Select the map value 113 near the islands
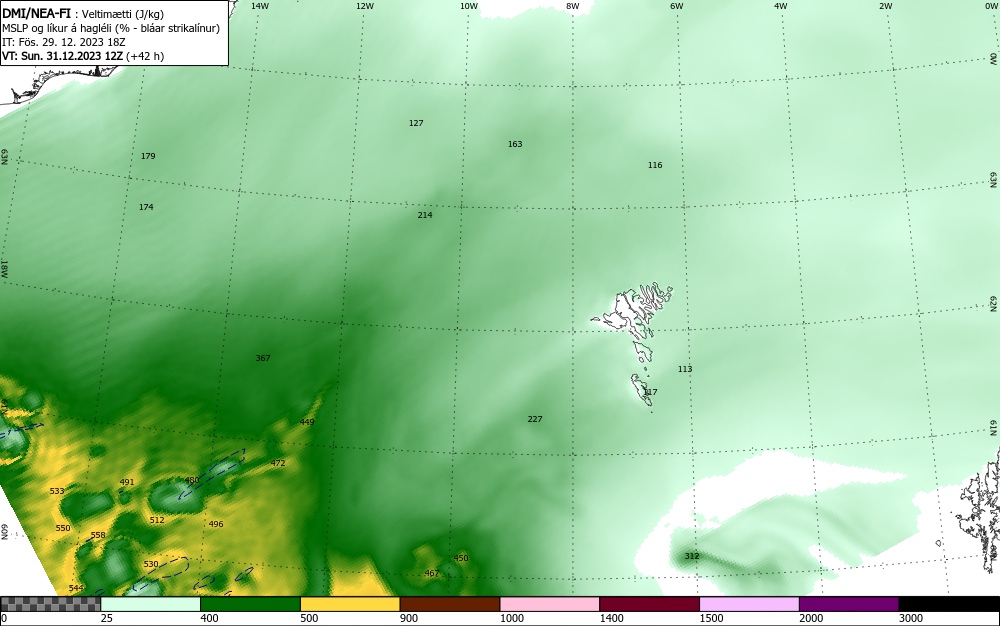This screenshot has width=1000, height=626. (685, 369)
